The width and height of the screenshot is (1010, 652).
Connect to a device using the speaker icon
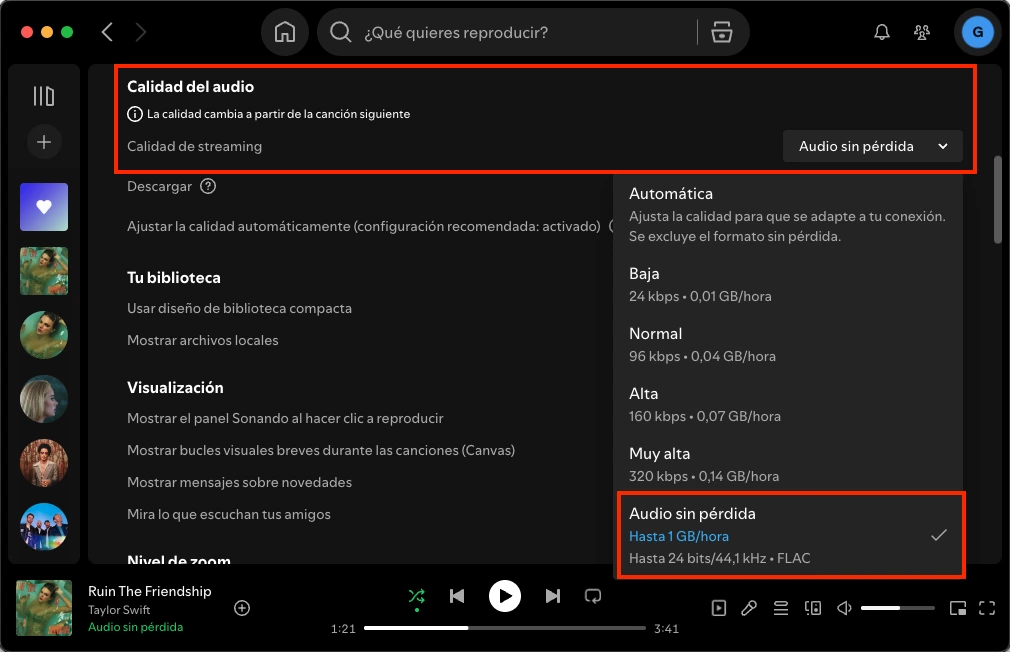pyautogui.click(x=812, y=608)
